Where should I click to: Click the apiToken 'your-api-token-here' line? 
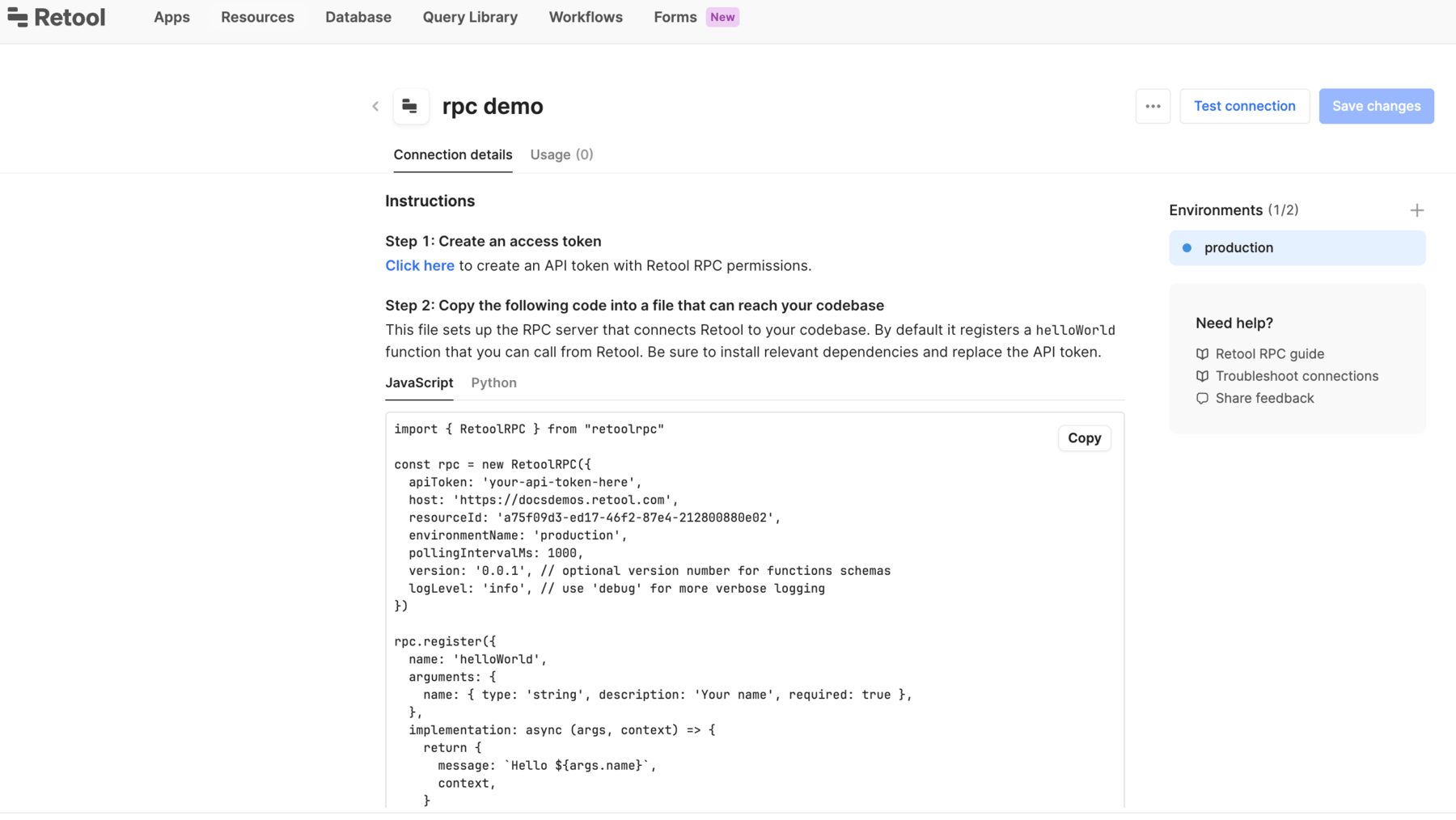525,483
